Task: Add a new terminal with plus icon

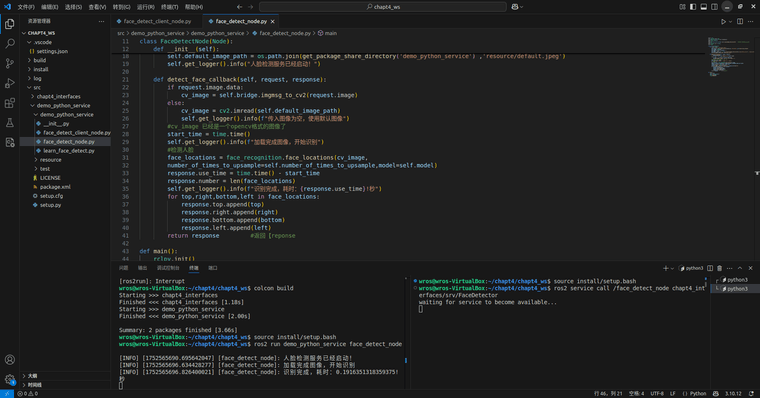Action: [x=665, y=268]
